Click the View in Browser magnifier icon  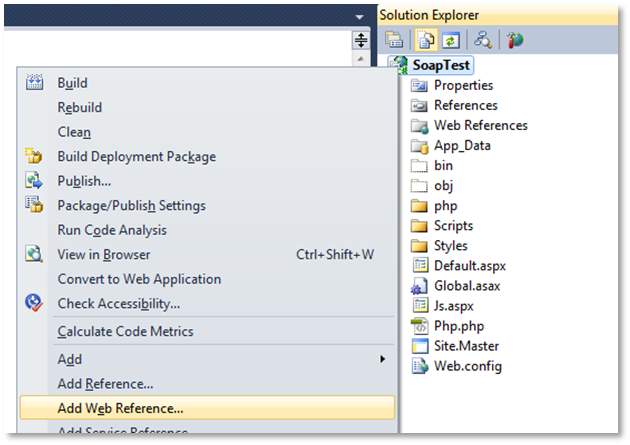click(34, 254)
